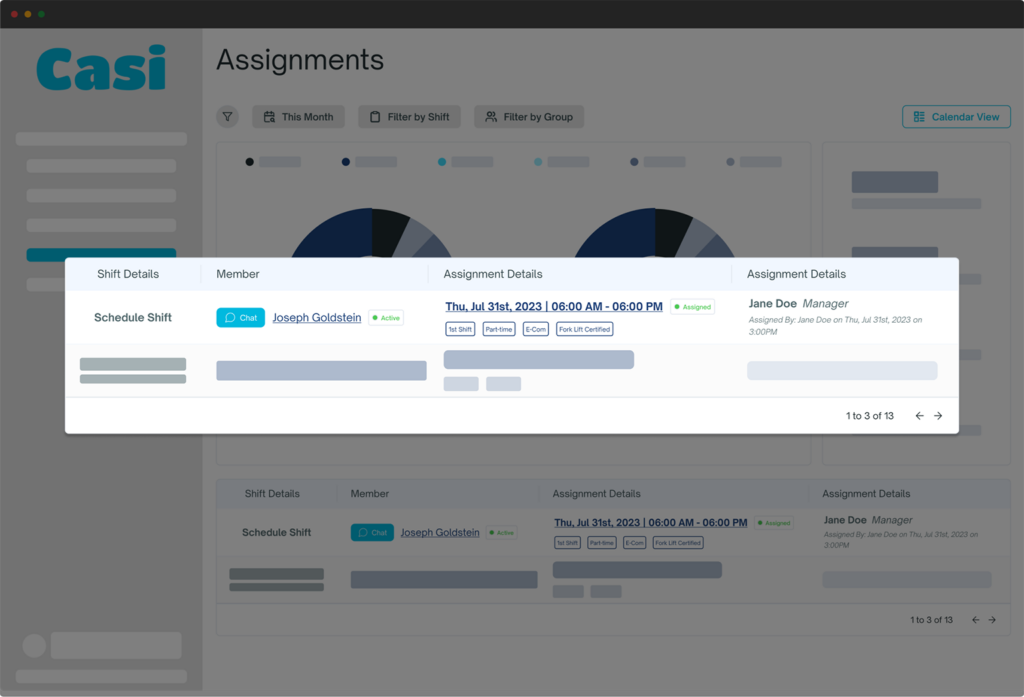Open the This Month date filter
Image resolution: width=1024 pixels, height=697 pixels.
click(x=298, y=117)
